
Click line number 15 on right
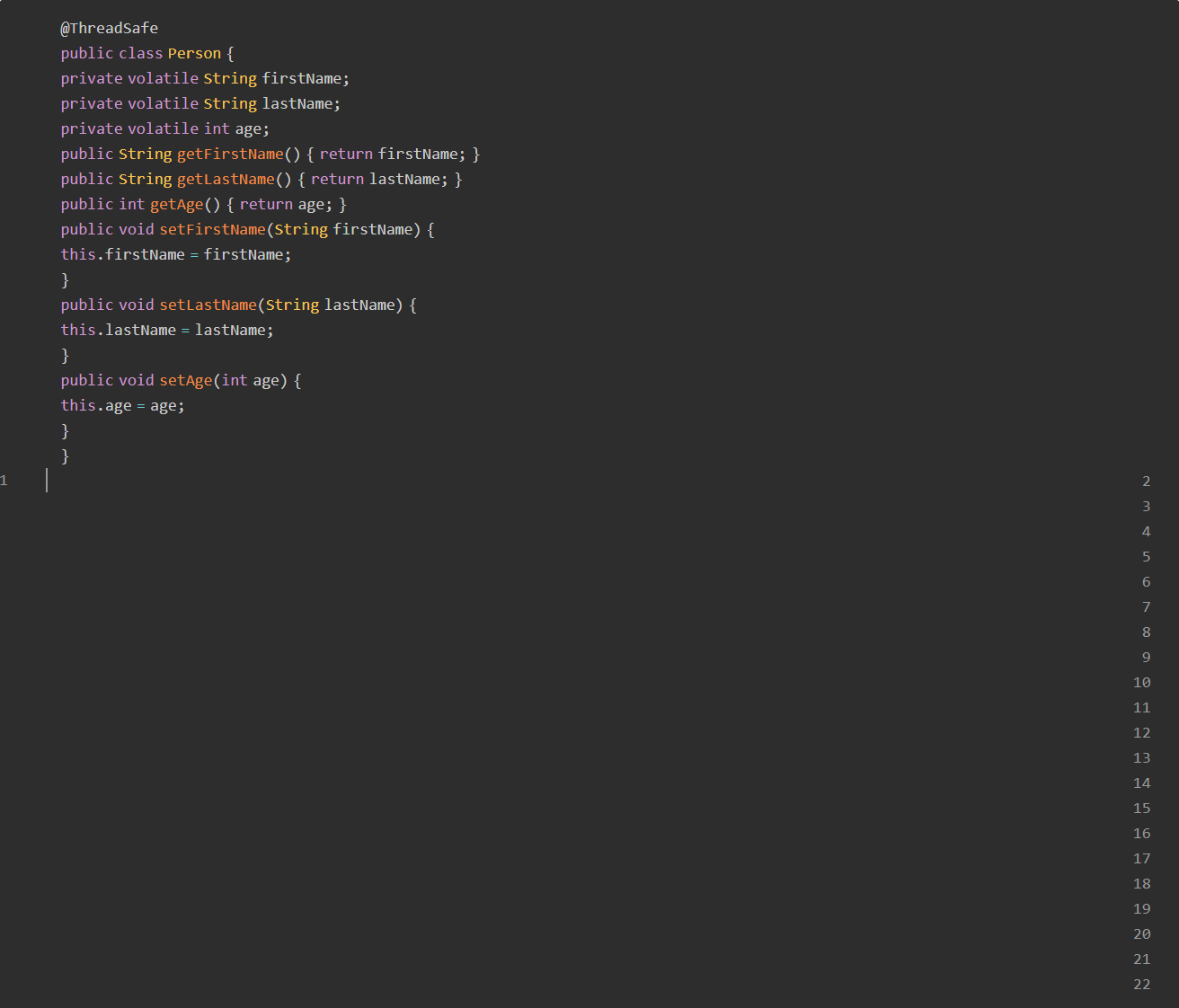(1141, 809)
